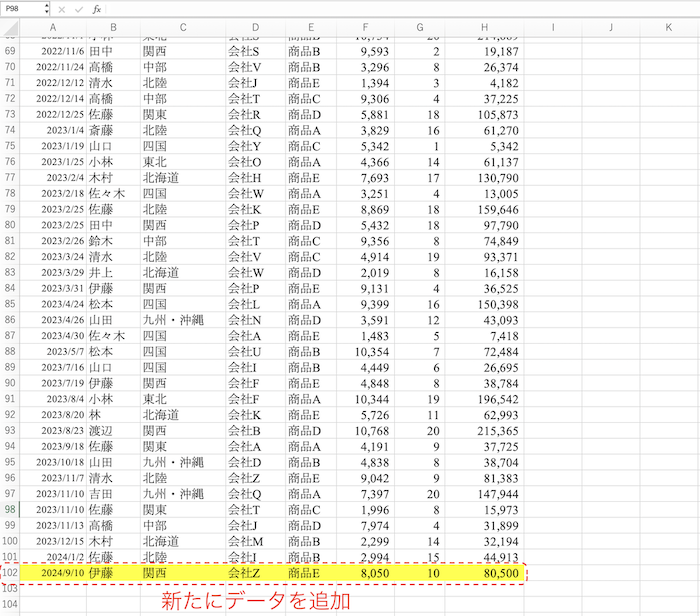
Task: Open the Name Box dropdown arrows
Action: click(x=46, y=9)
